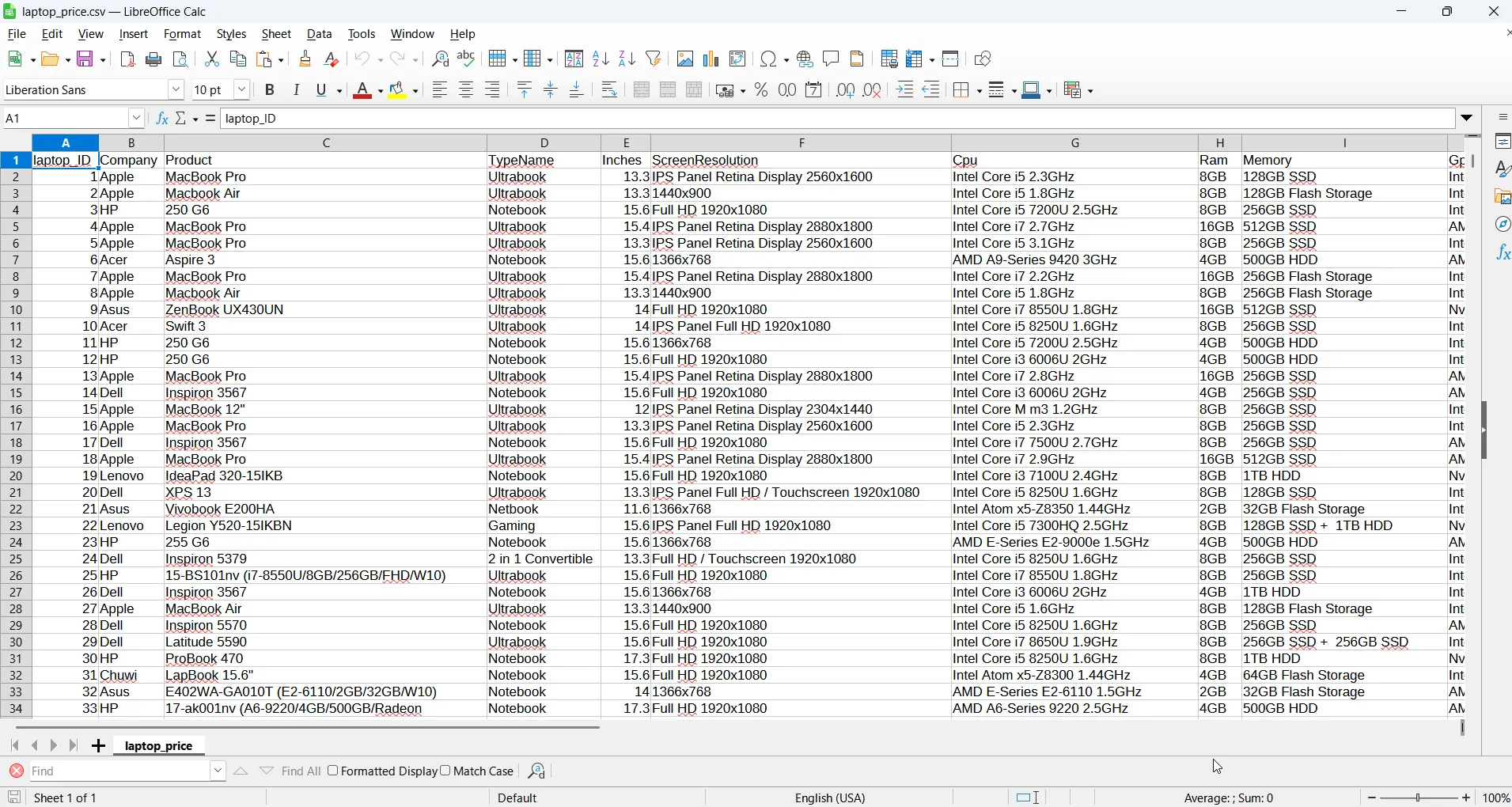Open the Name Box dropdown arrow

[137, 119]
